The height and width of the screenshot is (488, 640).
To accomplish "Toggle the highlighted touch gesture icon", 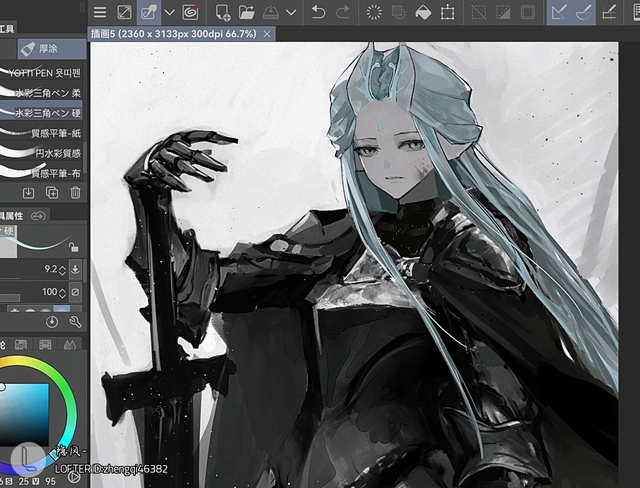I will tap(149, 12).
